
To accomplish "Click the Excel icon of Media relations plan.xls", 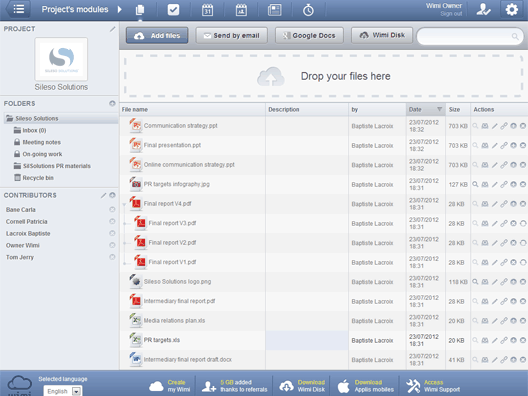I will click(135, 320).
